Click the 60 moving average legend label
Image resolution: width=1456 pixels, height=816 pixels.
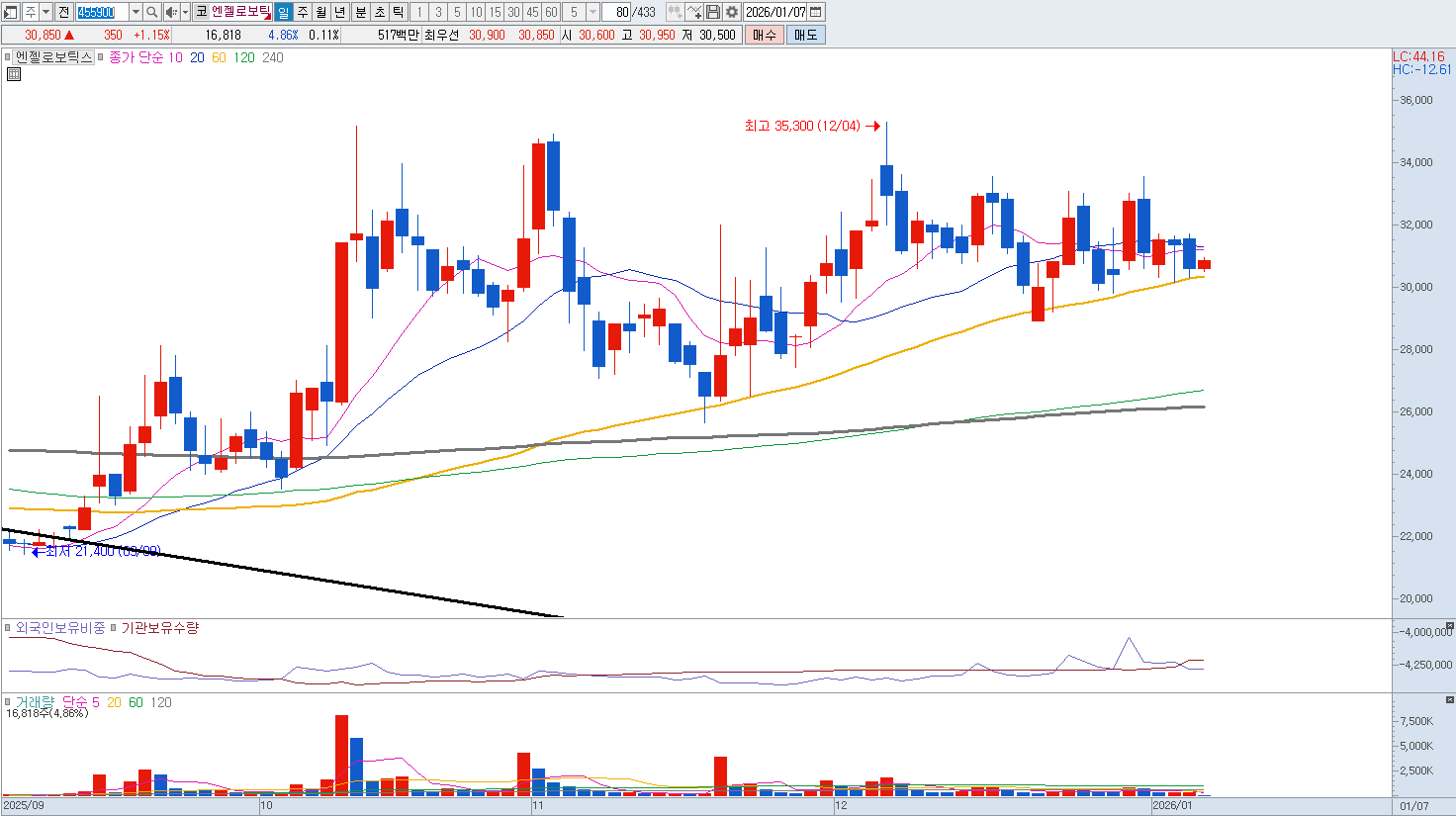click(x=219, y=57)
